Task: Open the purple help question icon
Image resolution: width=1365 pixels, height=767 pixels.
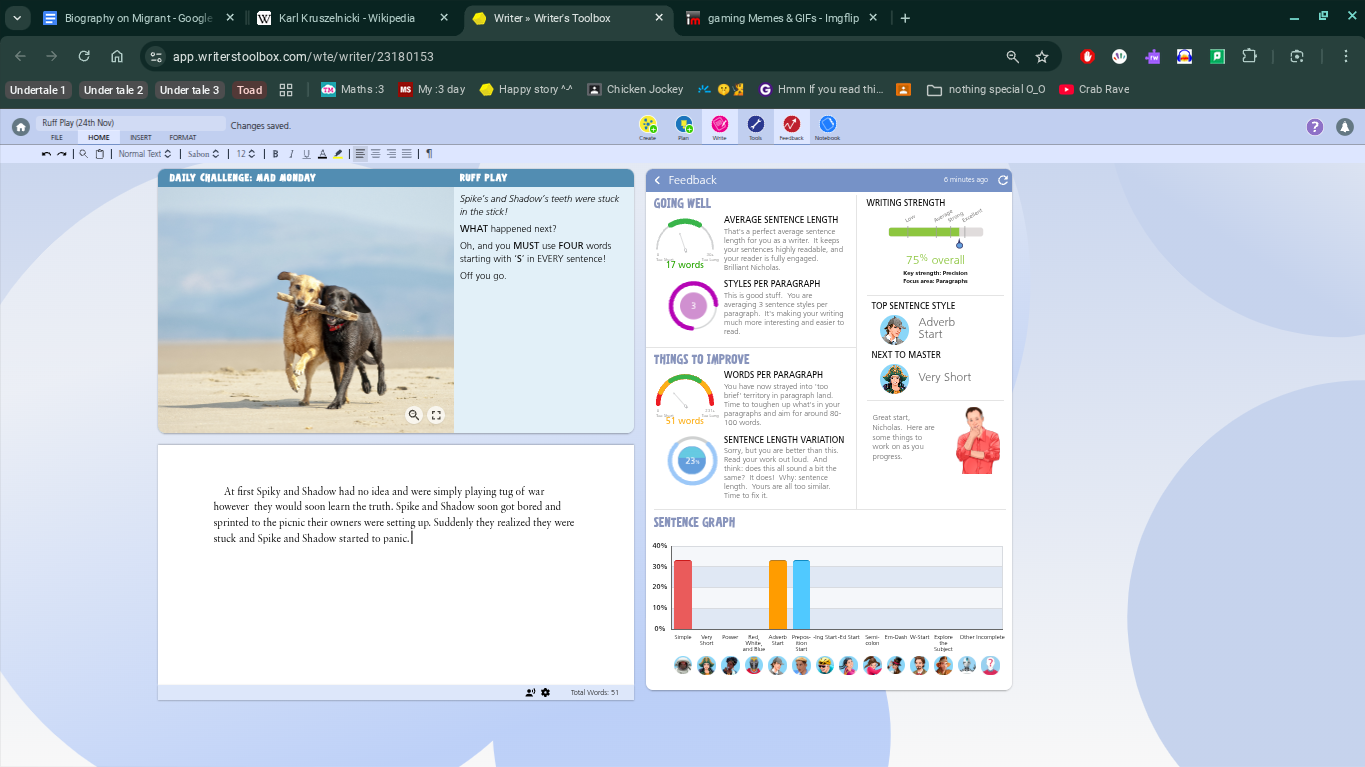Action: click(1315, 127)
